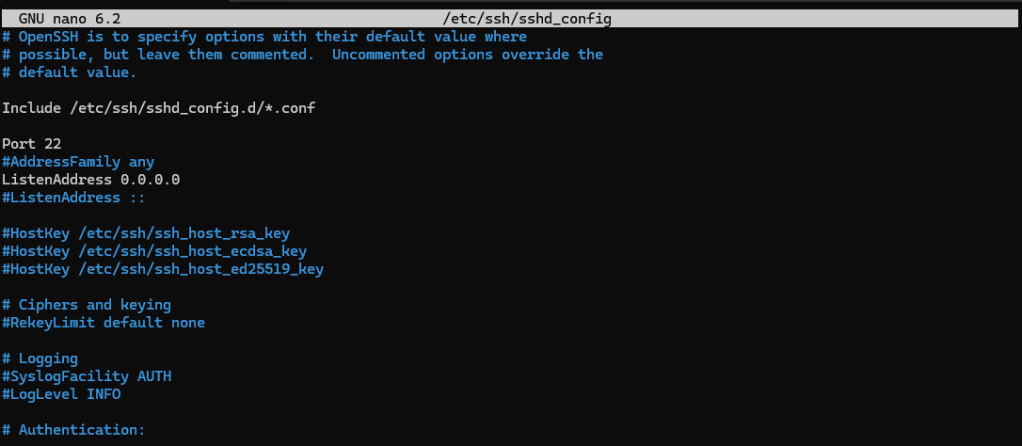
Task: Click the ssh_host_ecdsa_key HostKey line
Action: (x=154, y=251)
